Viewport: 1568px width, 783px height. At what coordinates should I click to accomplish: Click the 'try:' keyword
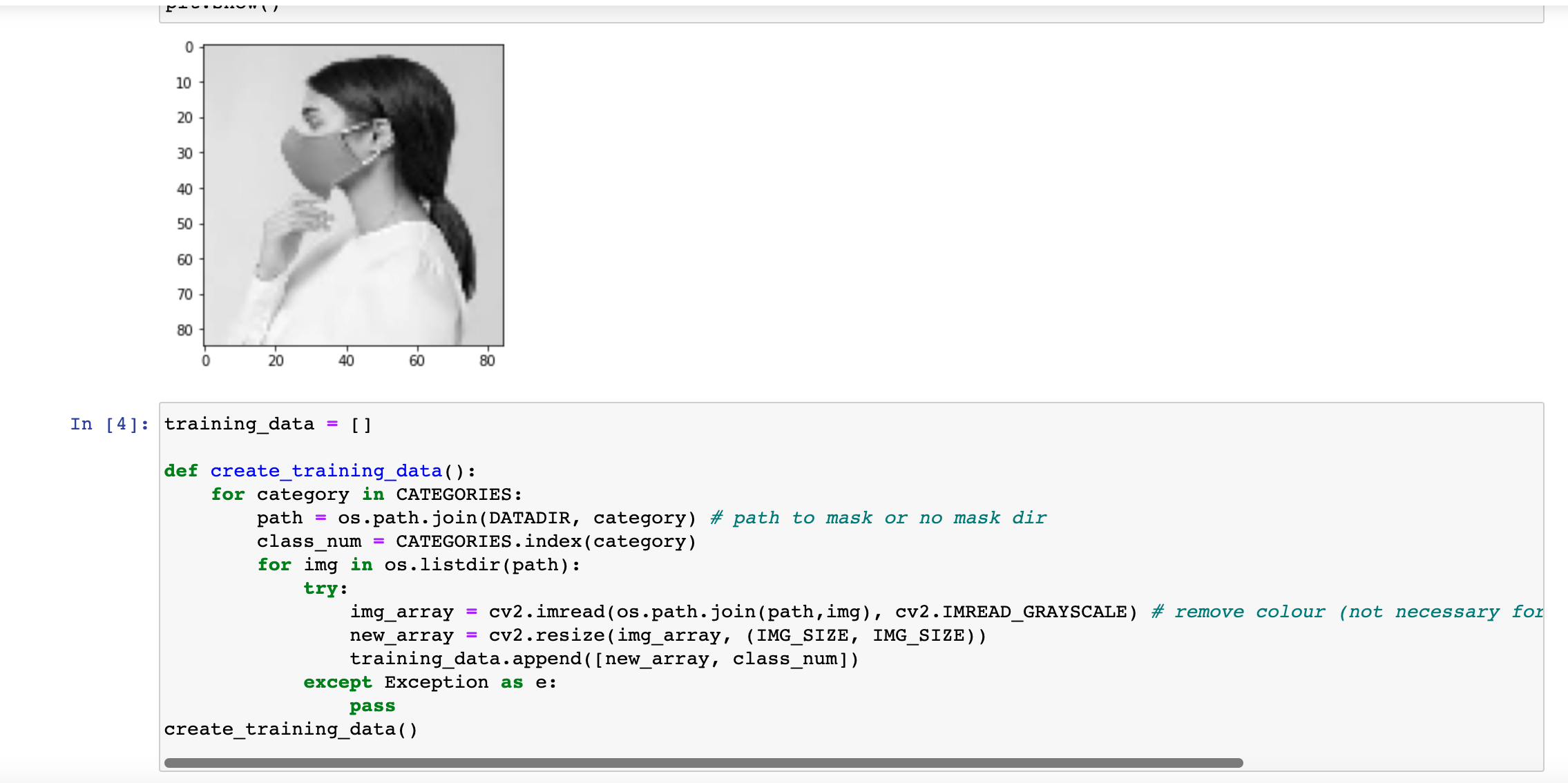(321, 588)
